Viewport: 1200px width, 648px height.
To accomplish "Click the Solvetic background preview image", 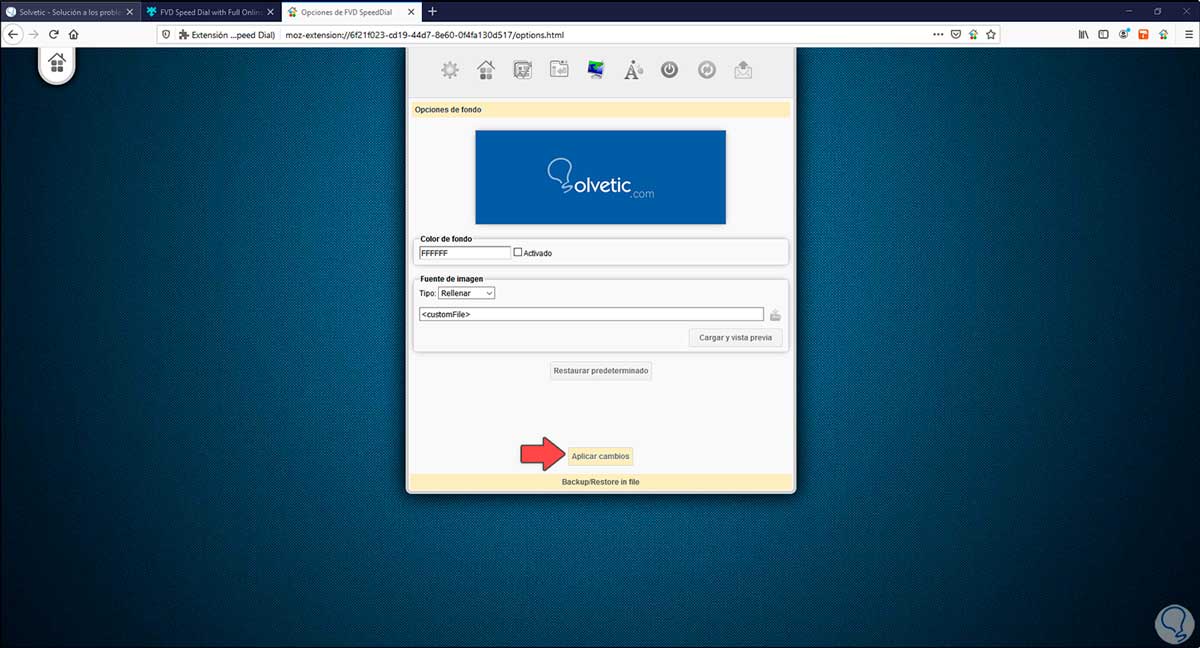I will [x=600, y=177].
